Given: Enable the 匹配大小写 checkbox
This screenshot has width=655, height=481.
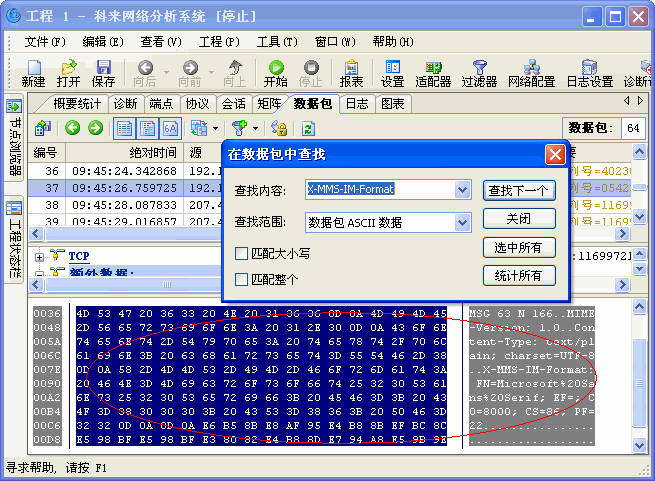Looking at the screenshot, I should click(x=241, y=253).
